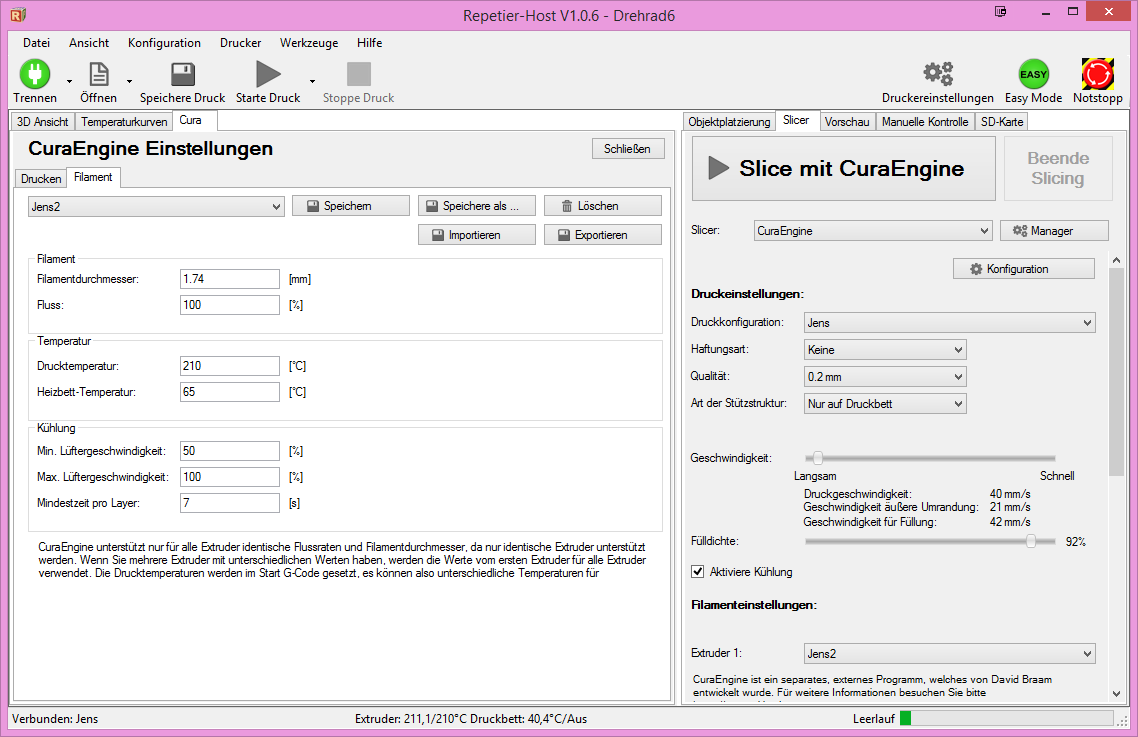Click the Öffnen file icon
The width and height of the screenshot is (1138, 737).
99,74
